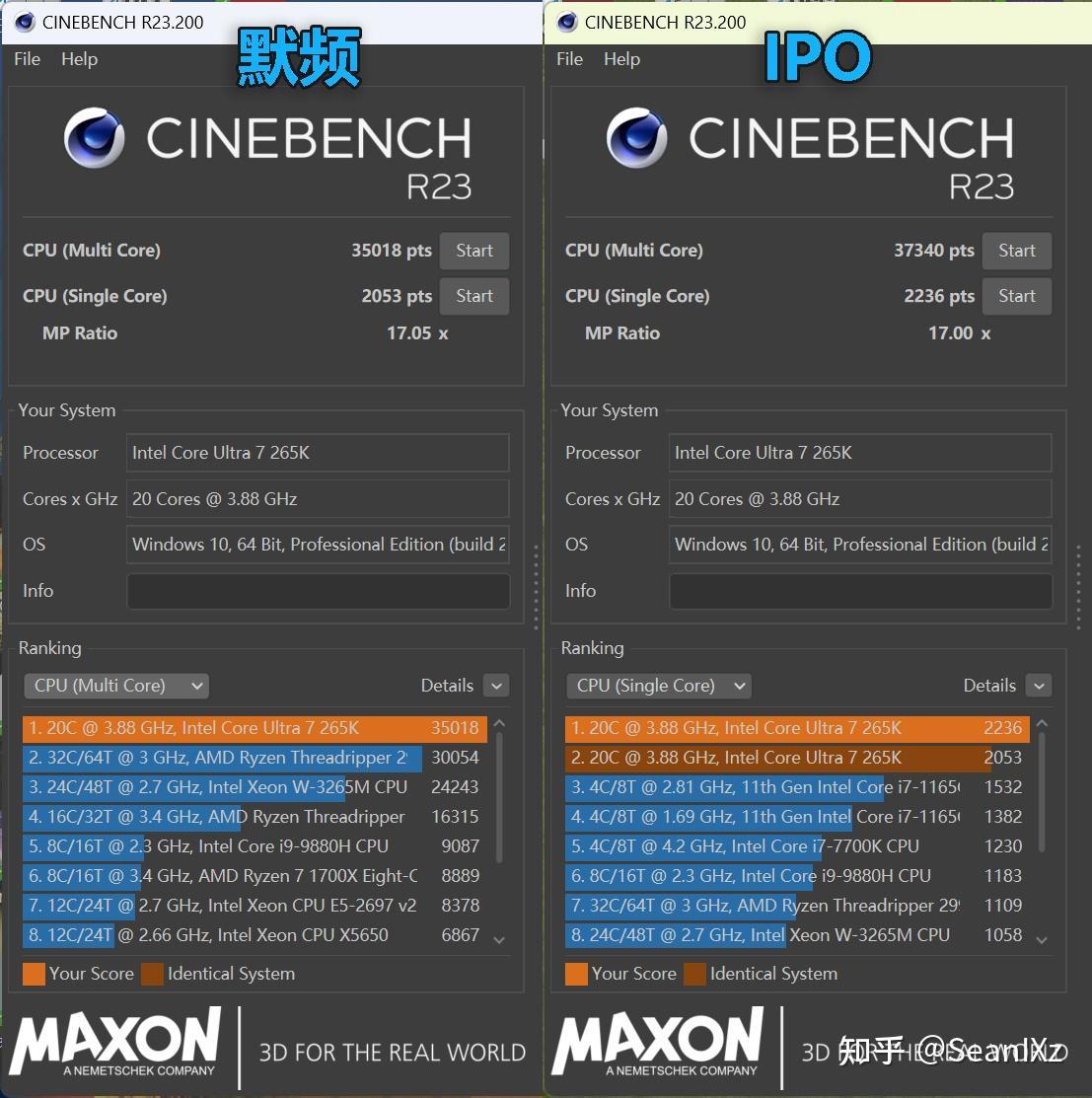Select 1.69 GHz i7-1165 row scoring 1382
The image size is (1092, 1098).
(797, 817)
